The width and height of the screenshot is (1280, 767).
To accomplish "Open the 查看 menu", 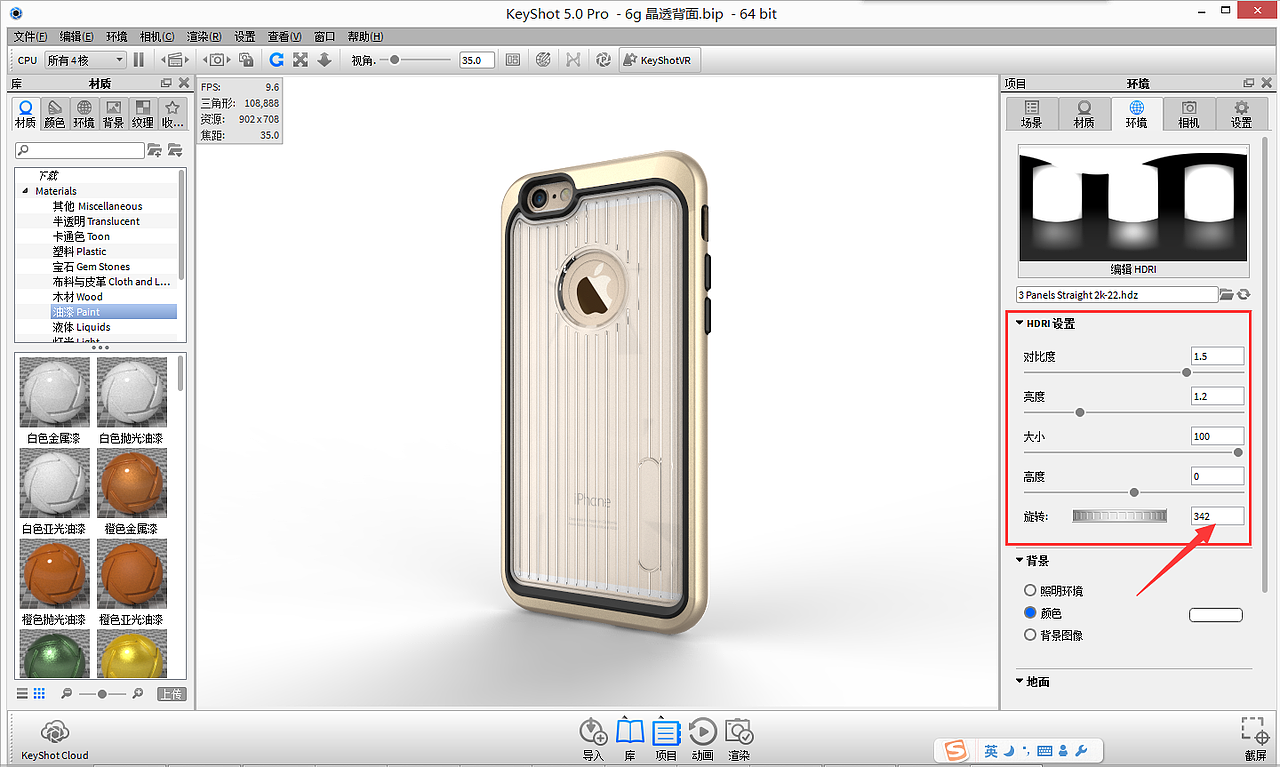I will (284, 36).
